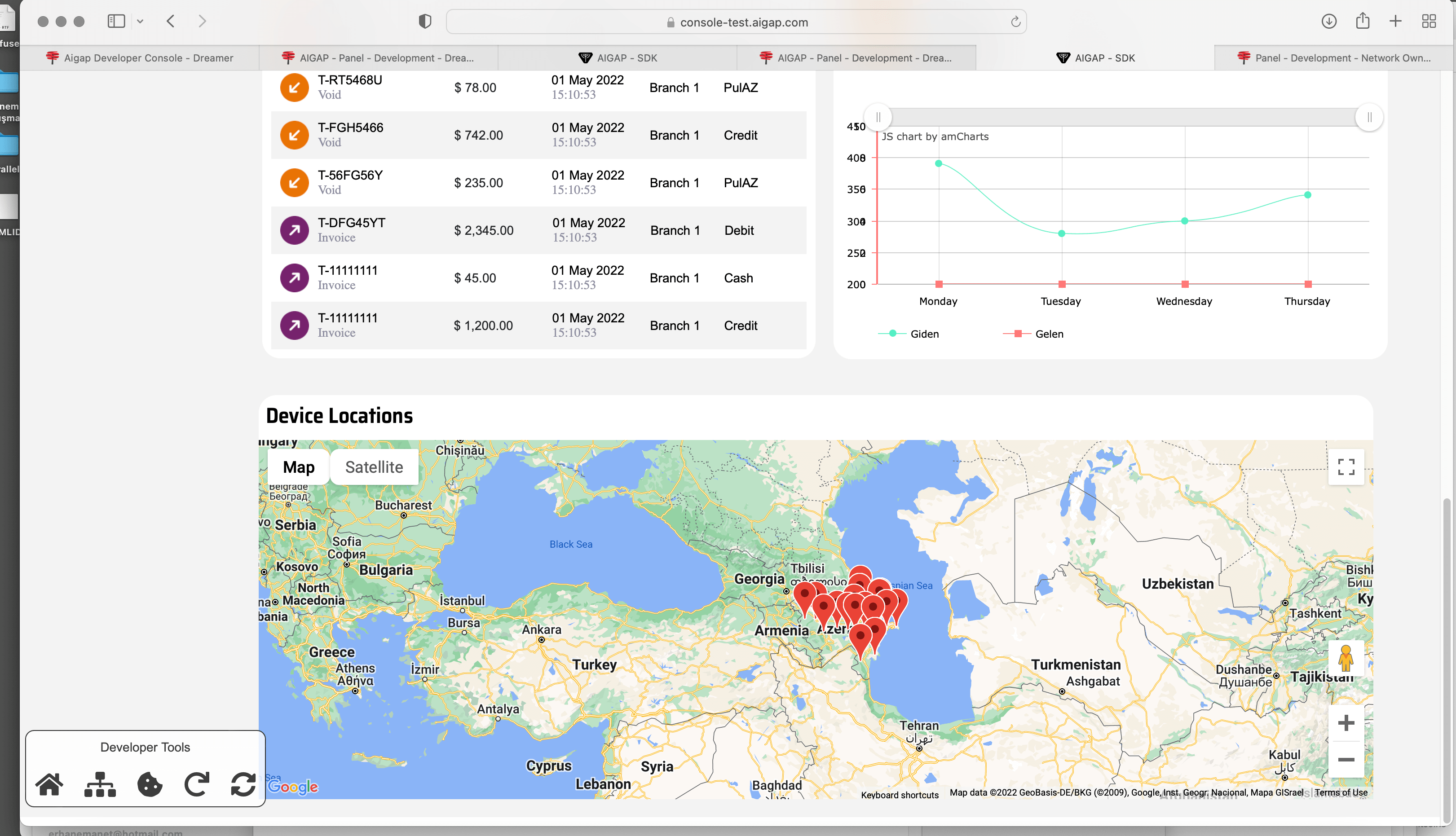1456x836 pixels.
Task: Switch to Panel - Development - Network Own tab
Action: click(x=1334, y=57)
